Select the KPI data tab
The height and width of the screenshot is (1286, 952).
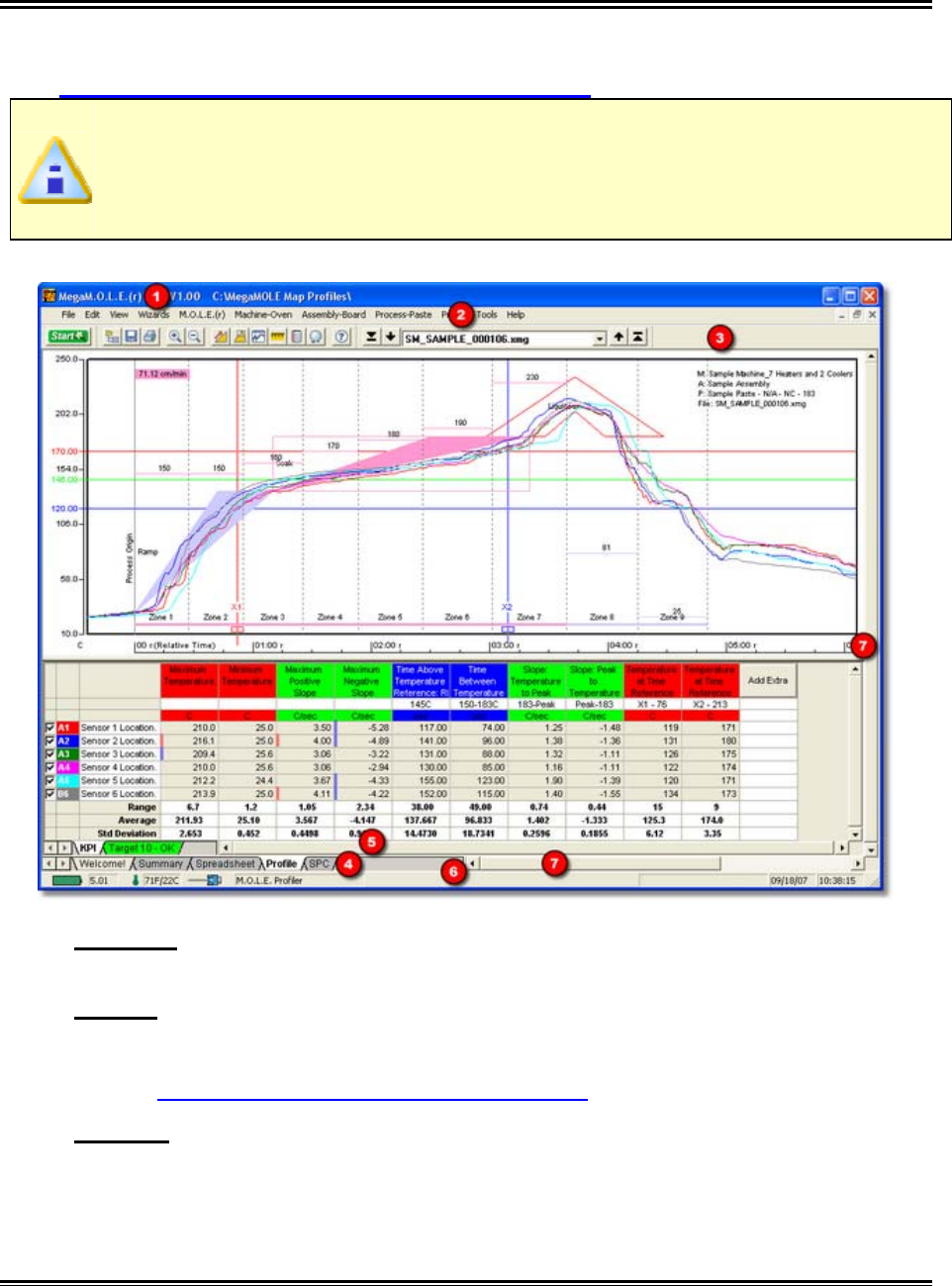pyautogui.click(x=88, y=848)
